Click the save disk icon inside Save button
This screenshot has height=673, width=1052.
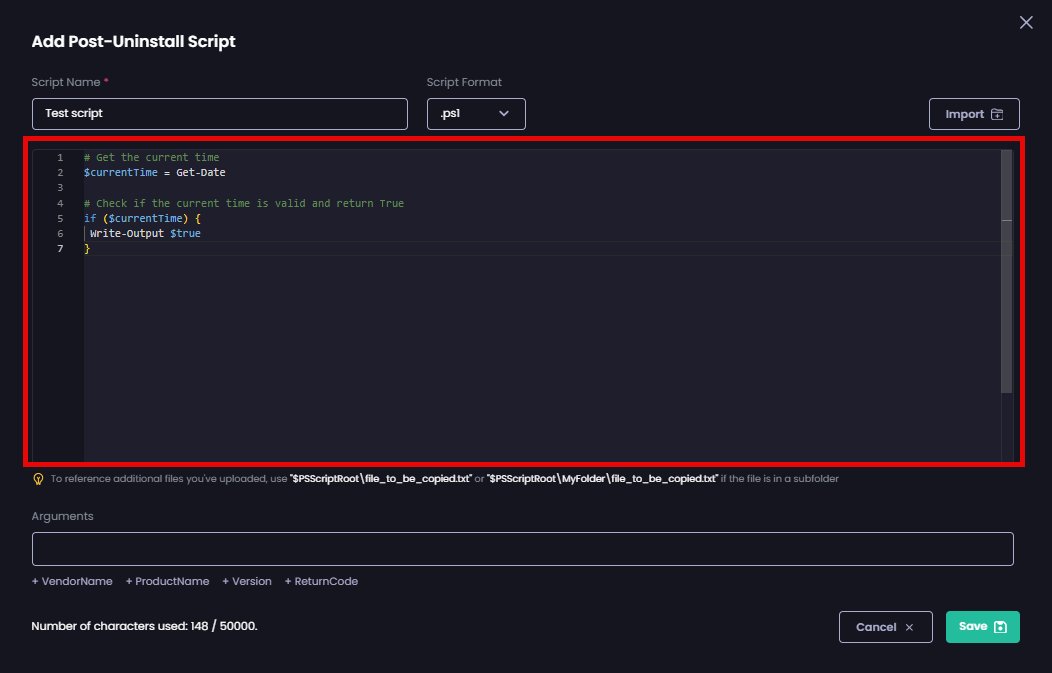(x=999, y=627)
